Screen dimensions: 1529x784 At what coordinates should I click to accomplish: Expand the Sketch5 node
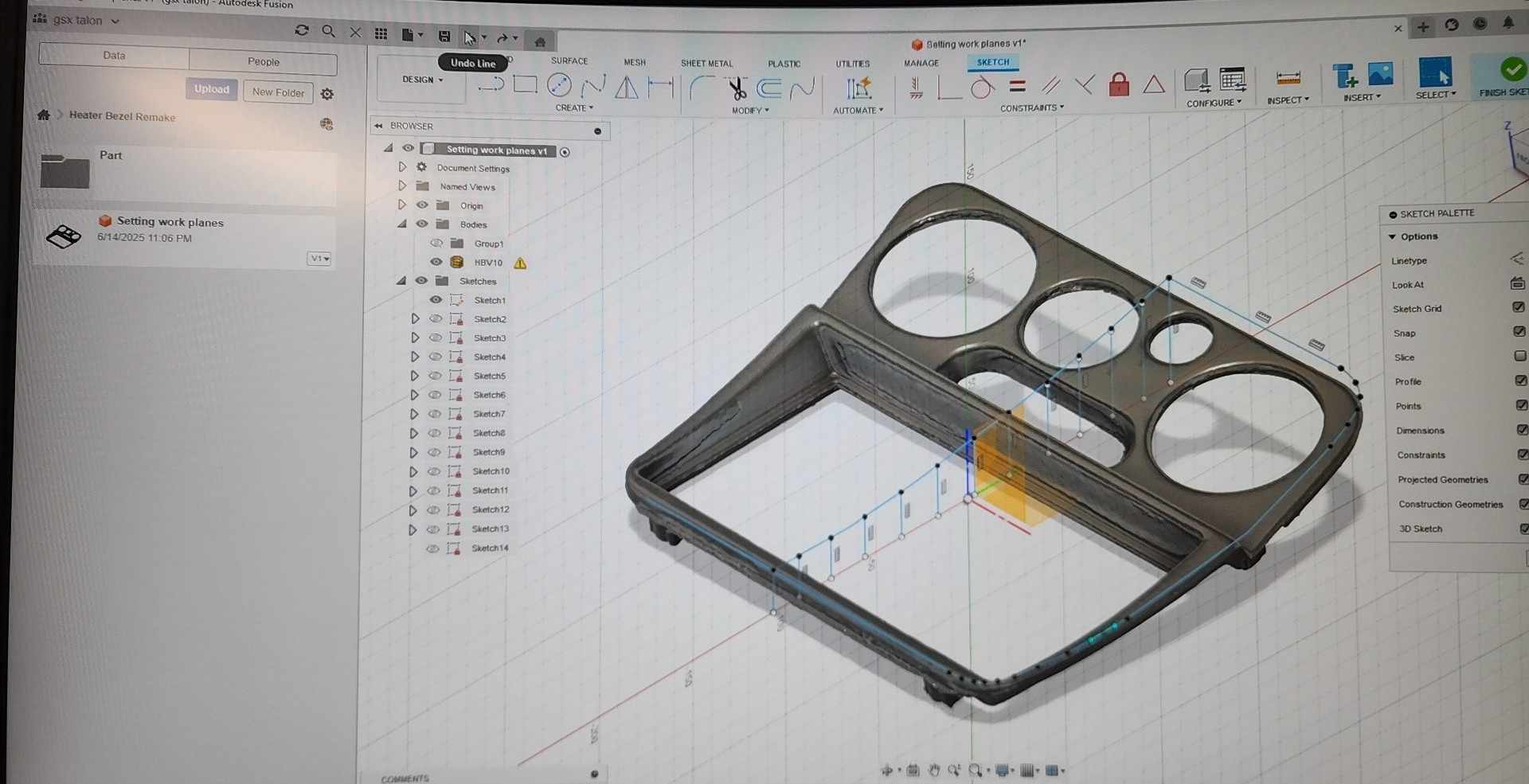pos(414,376)
